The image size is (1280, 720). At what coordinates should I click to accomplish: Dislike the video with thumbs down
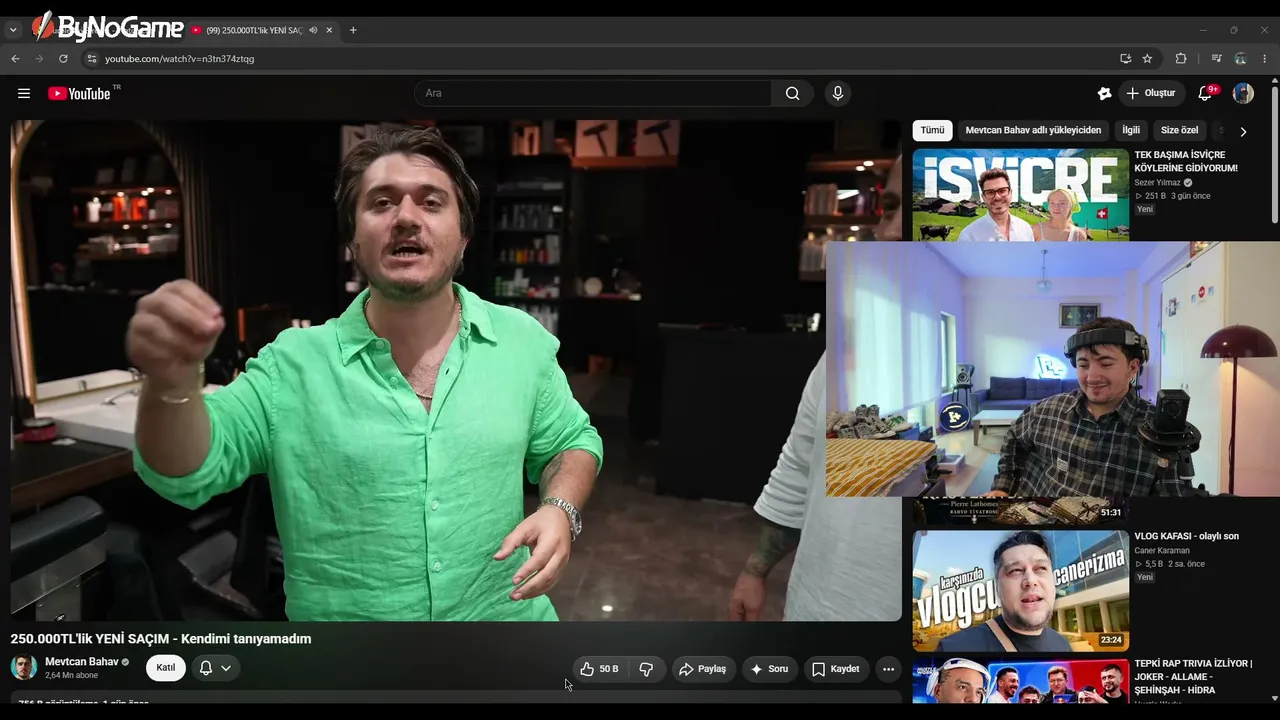[x=646, y=669]
